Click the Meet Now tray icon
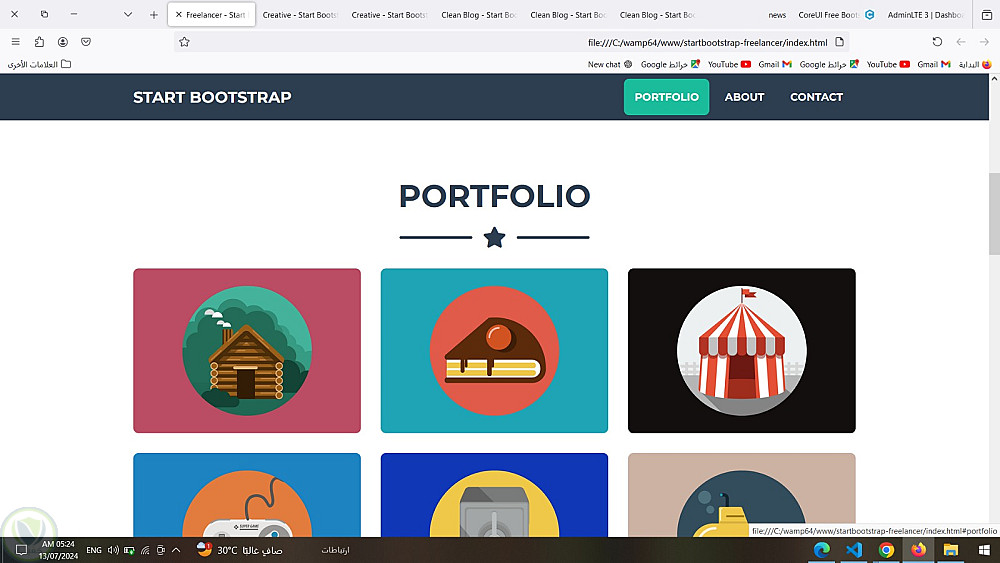The width and height of the screenshot is (1000, 563). coord(161,550)
